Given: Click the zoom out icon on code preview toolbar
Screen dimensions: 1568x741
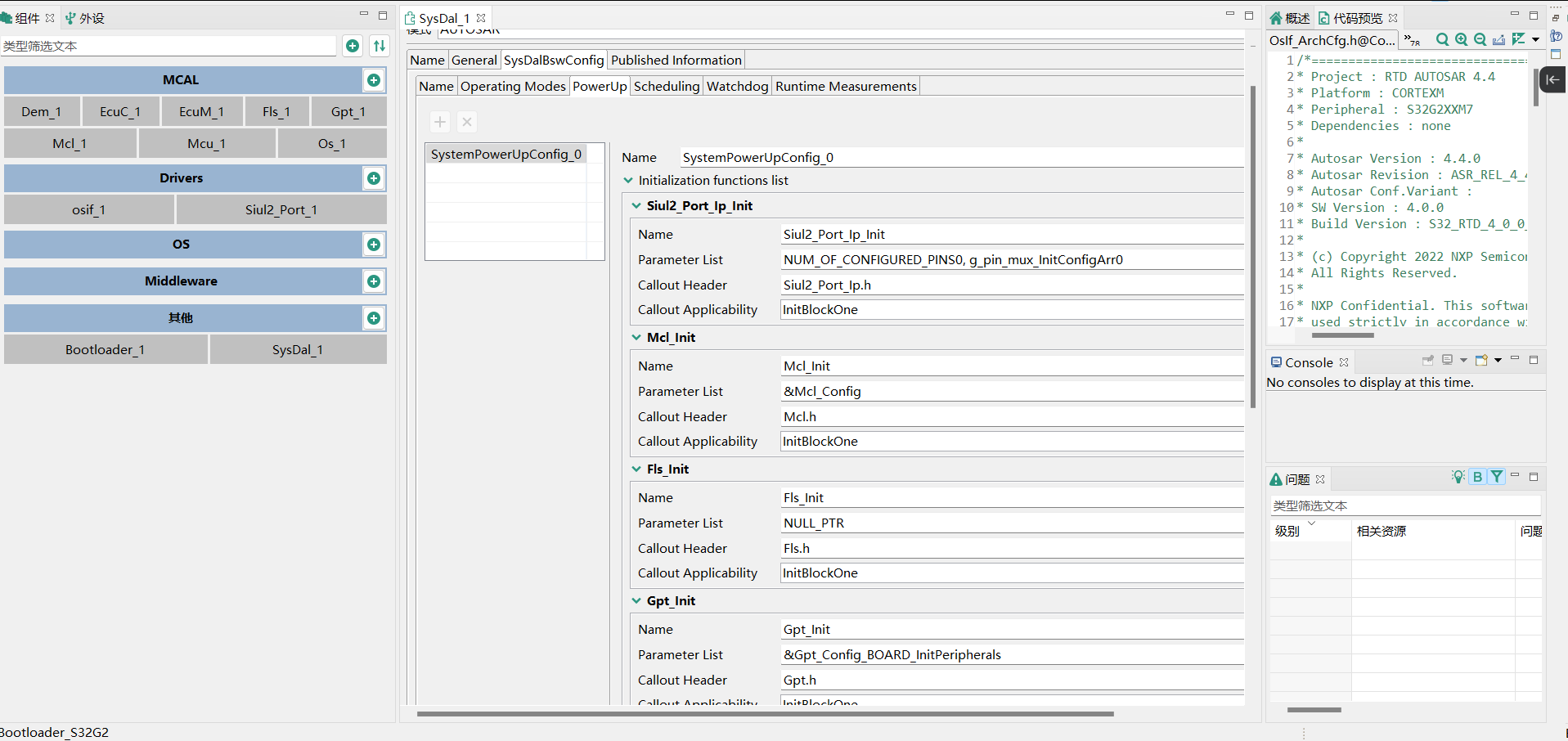Looking at the screenshot, I should coord(1480,39).
